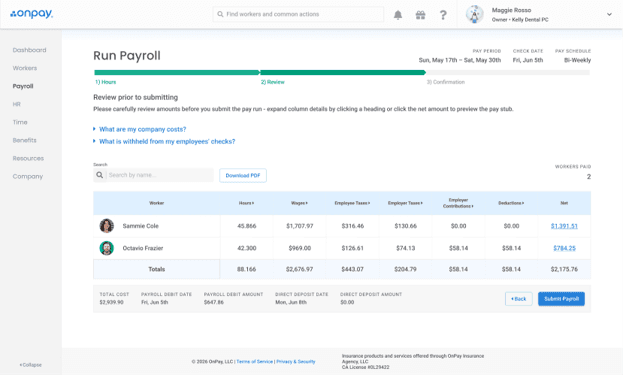Expand the account dropdown chevron

609,14
